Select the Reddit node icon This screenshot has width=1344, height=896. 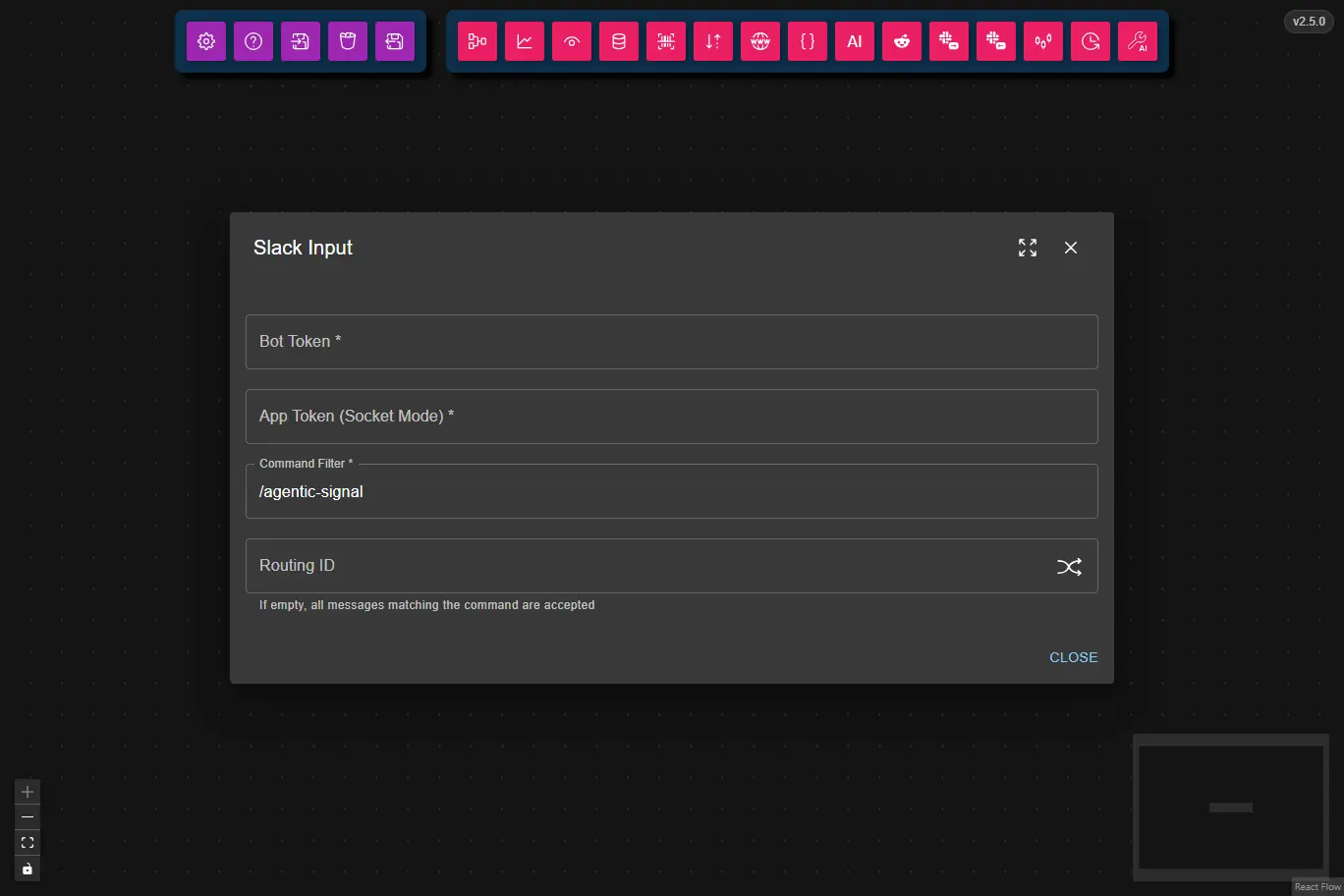[902, 41]
